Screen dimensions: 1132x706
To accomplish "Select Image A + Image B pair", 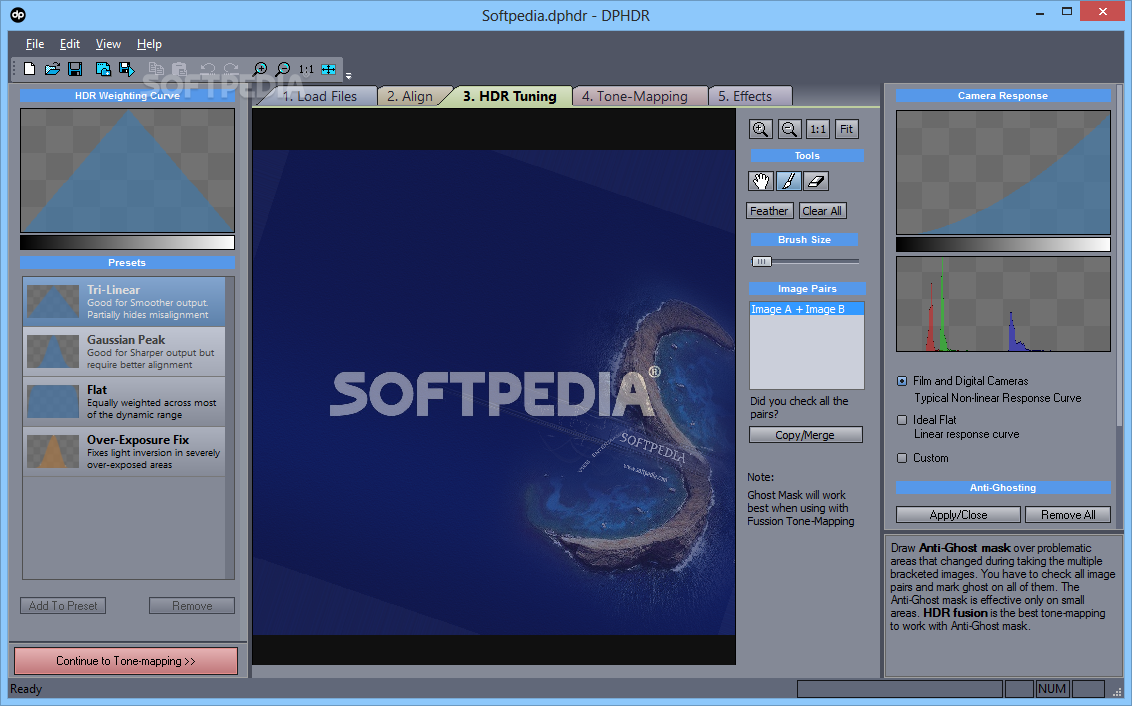I will 807,309.
